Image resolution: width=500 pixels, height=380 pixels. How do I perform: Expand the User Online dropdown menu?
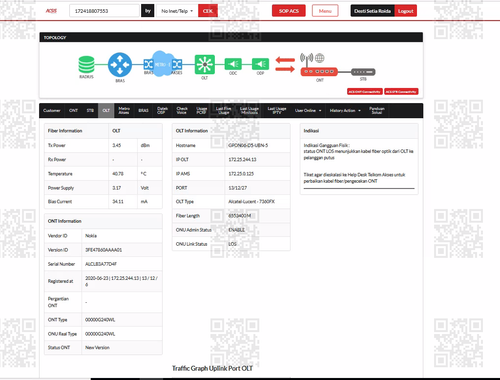coord(308,111)
